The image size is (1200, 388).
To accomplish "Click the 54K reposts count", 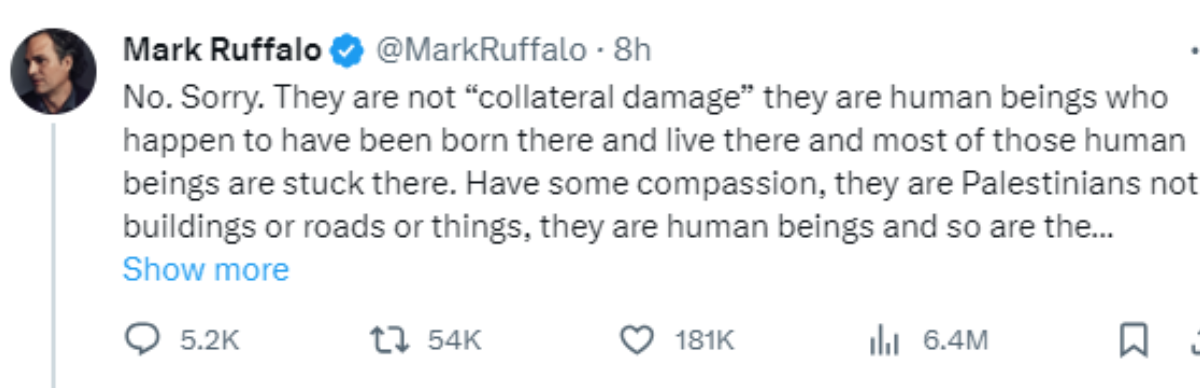I will point(455,341).
